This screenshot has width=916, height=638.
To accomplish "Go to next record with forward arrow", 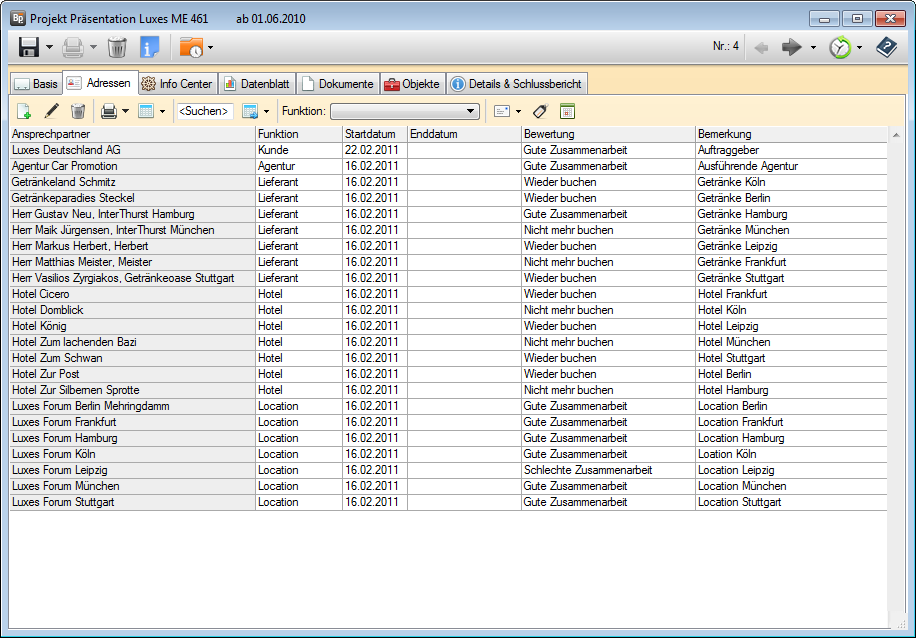I will (x=792, y=47).
